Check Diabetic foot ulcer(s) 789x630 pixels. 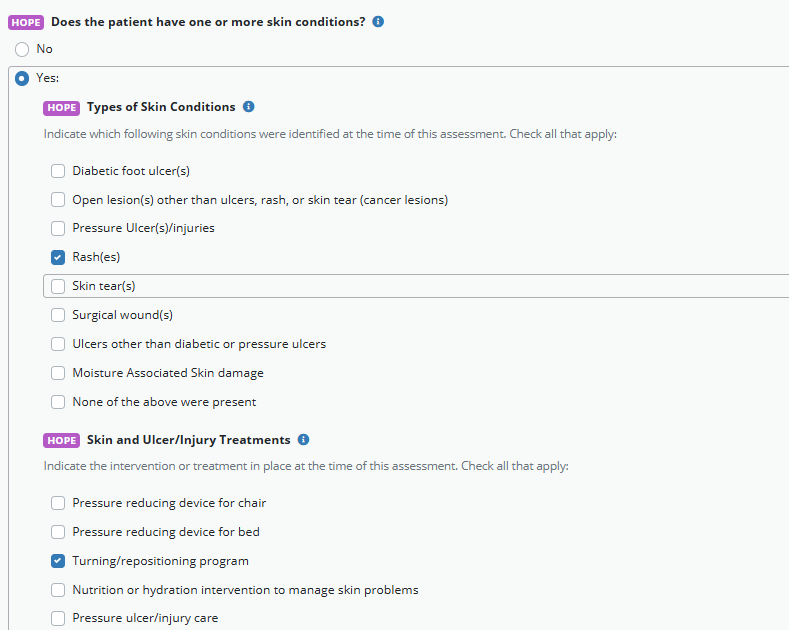pyautogui.click(x=58, y=171)
